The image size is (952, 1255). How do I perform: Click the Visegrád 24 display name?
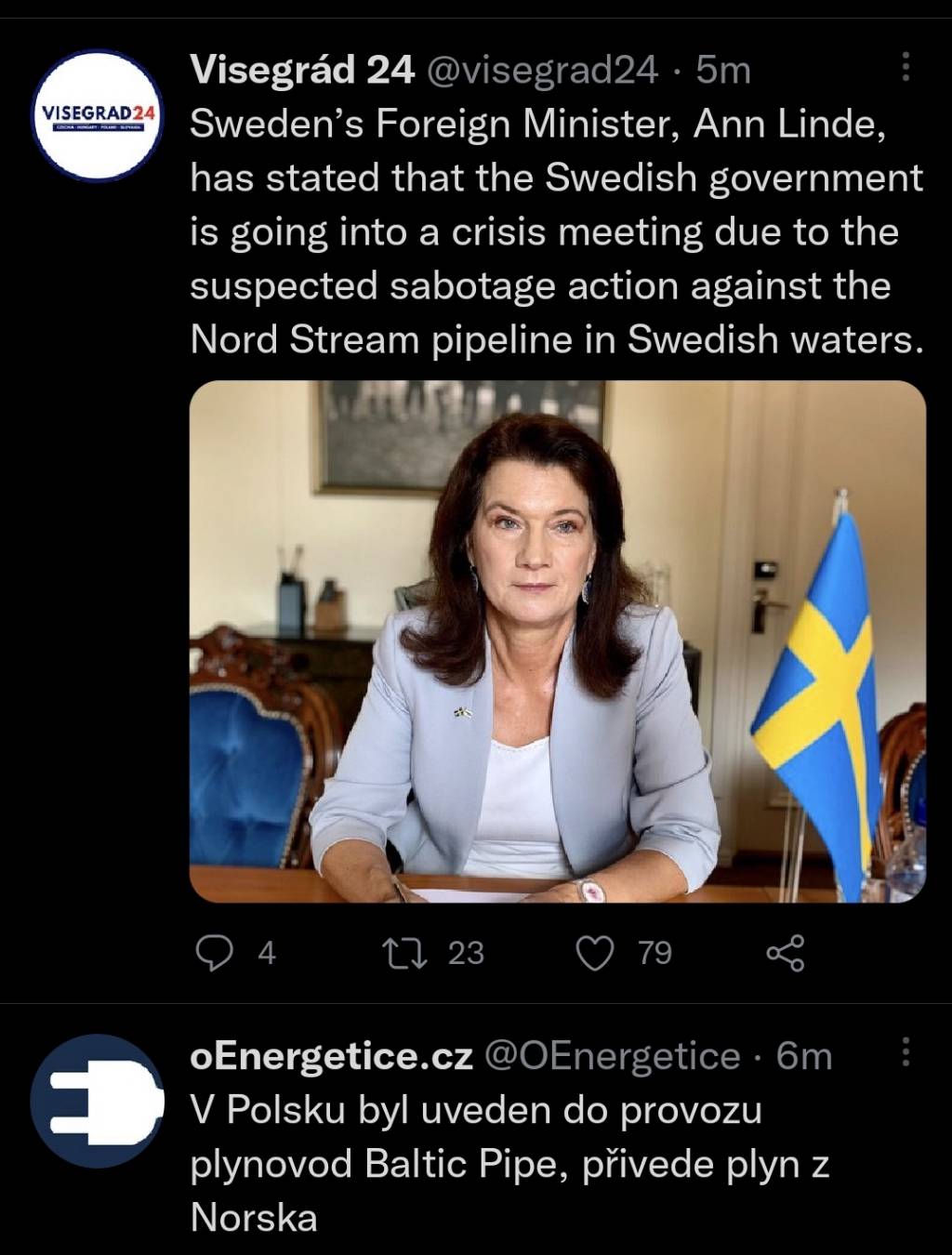coord(302,70)
